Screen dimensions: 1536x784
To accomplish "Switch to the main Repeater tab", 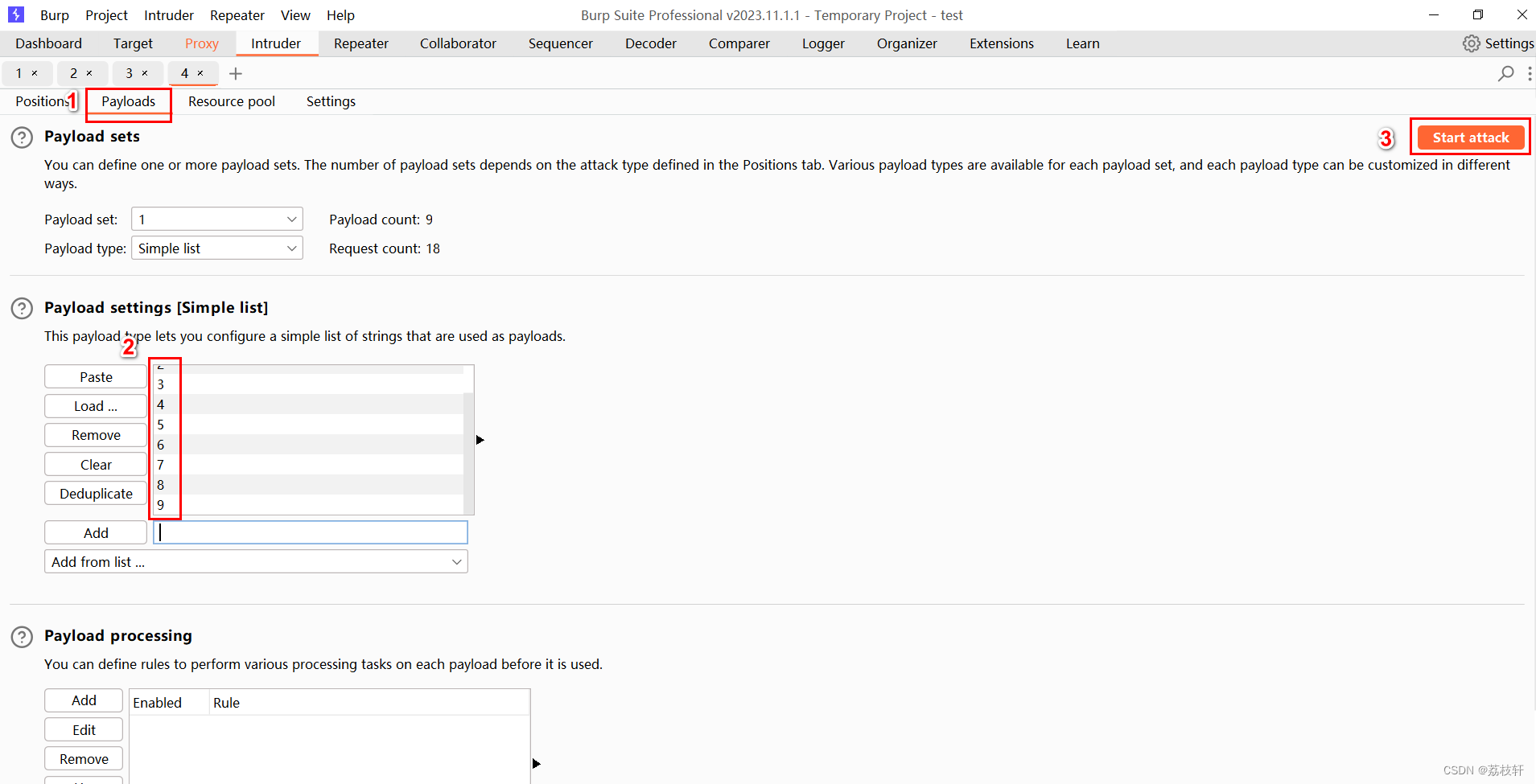I will (x=361, y=43).
